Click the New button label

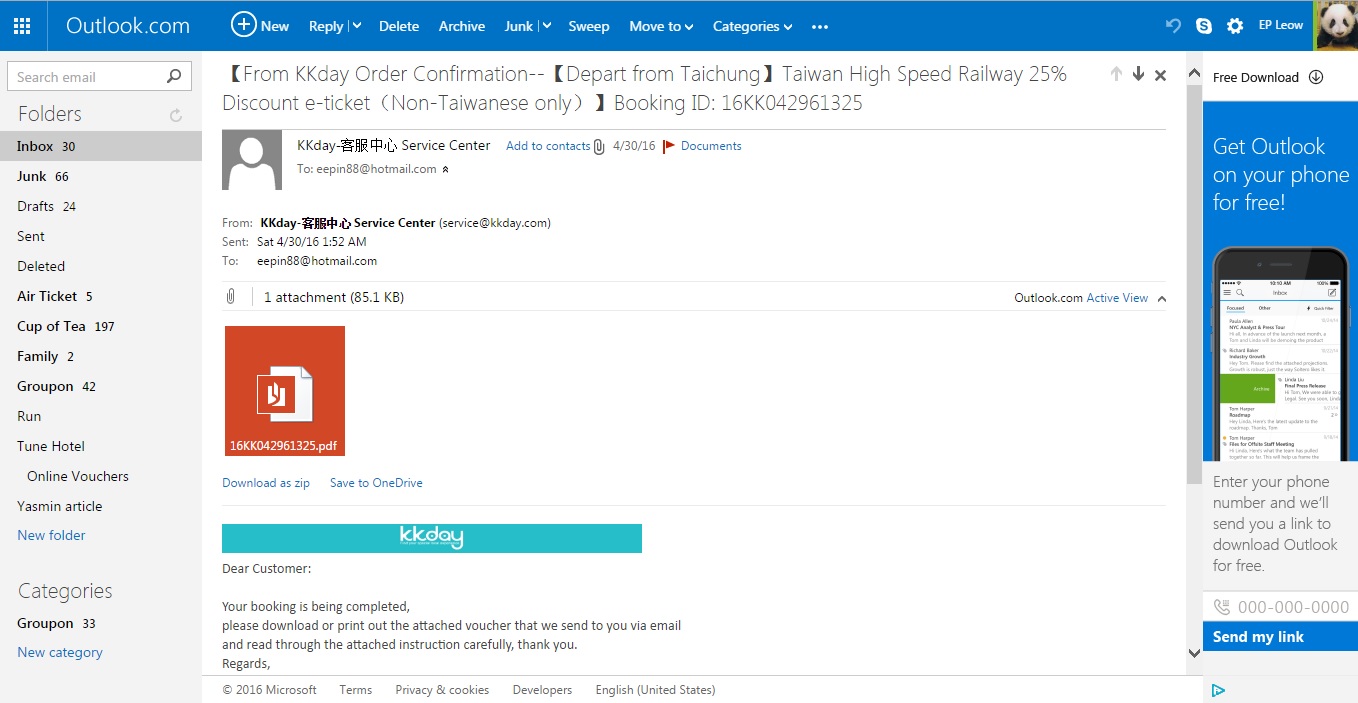(x=275, y=26)
